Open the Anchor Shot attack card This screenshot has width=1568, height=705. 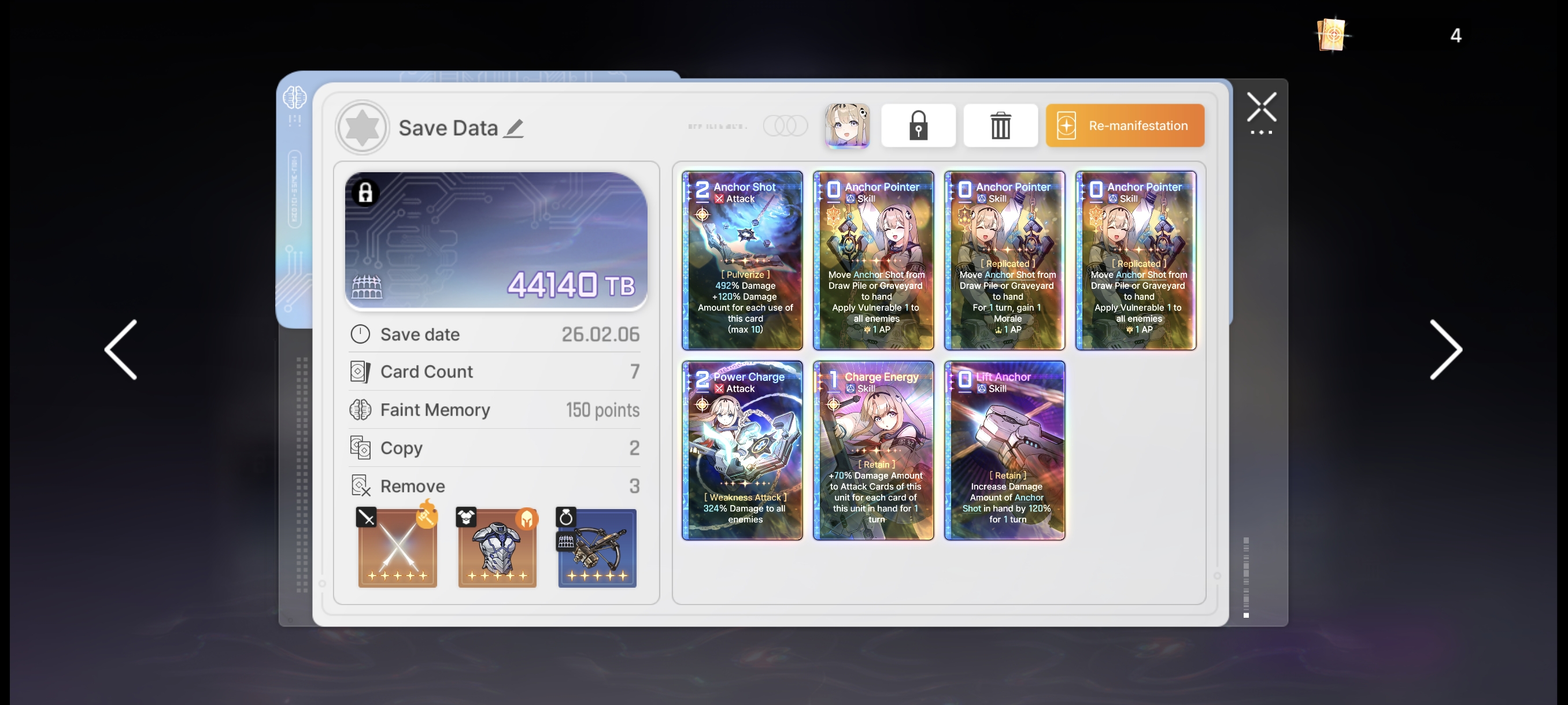pos(742,261)
